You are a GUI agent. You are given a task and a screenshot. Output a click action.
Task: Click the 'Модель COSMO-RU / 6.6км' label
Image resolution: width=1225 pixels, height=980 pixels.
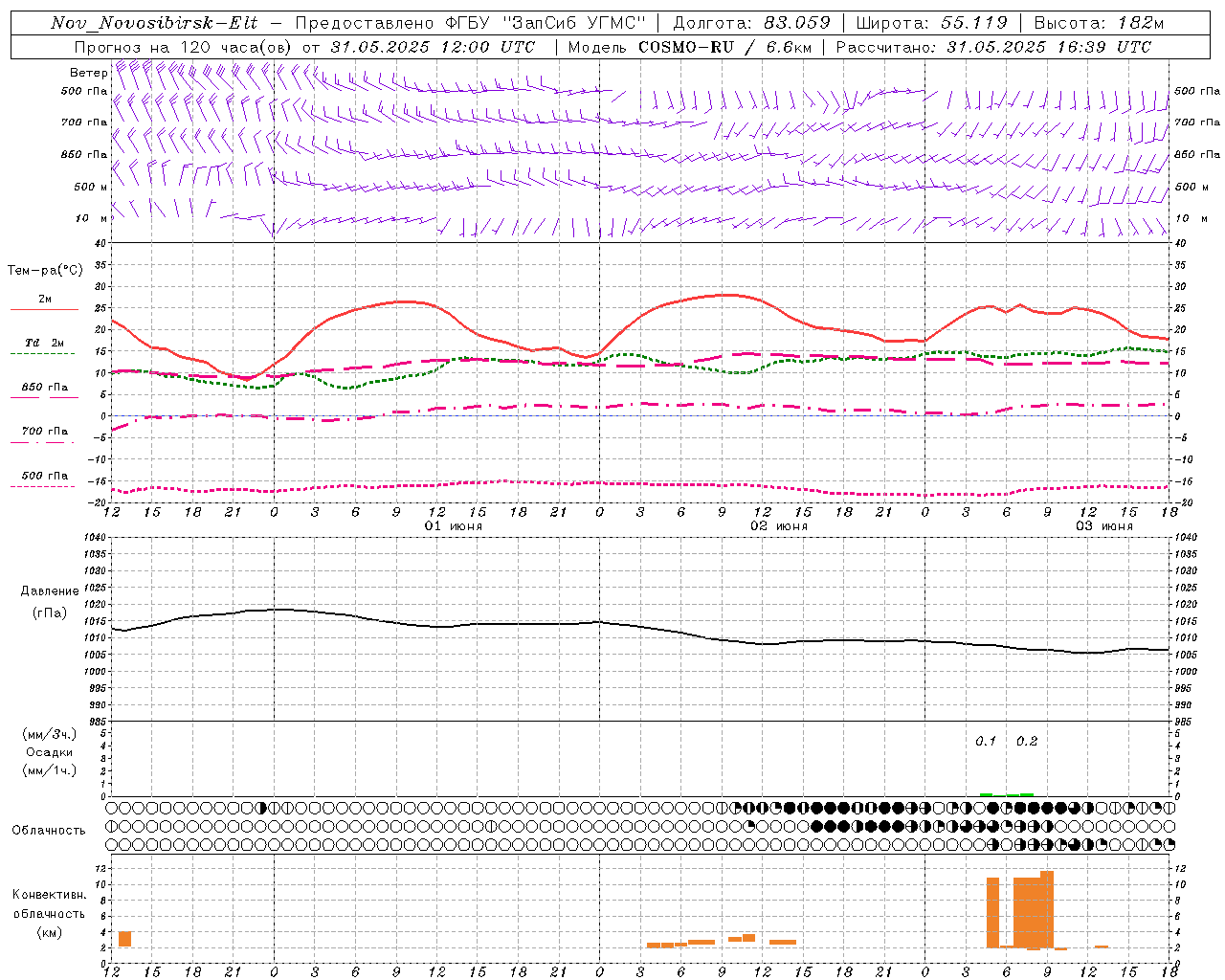689,47
